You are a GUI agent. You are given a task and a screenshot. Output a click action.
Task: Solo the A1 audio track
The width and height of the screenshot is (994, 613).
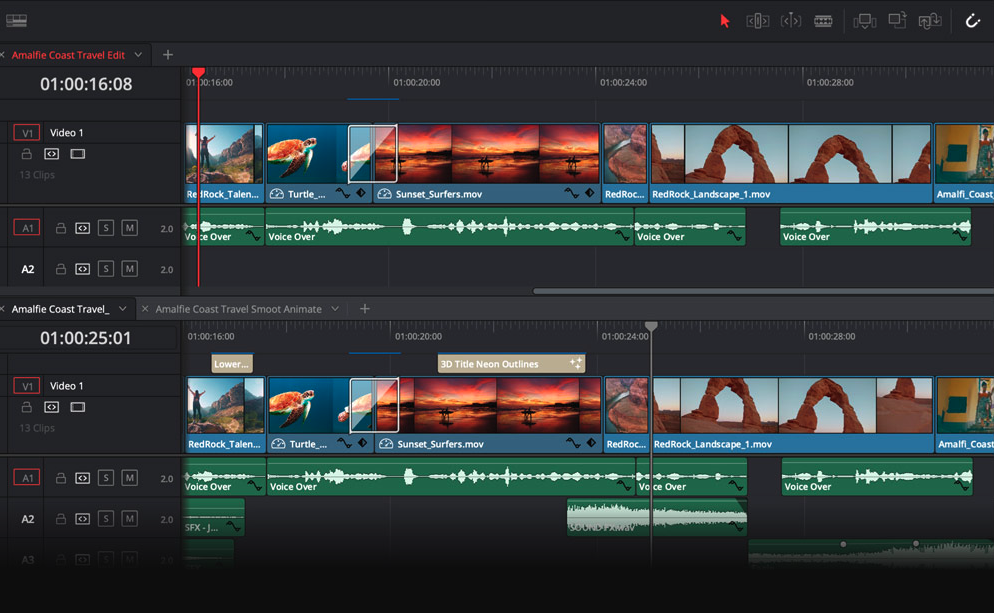[x=105, y=228]
